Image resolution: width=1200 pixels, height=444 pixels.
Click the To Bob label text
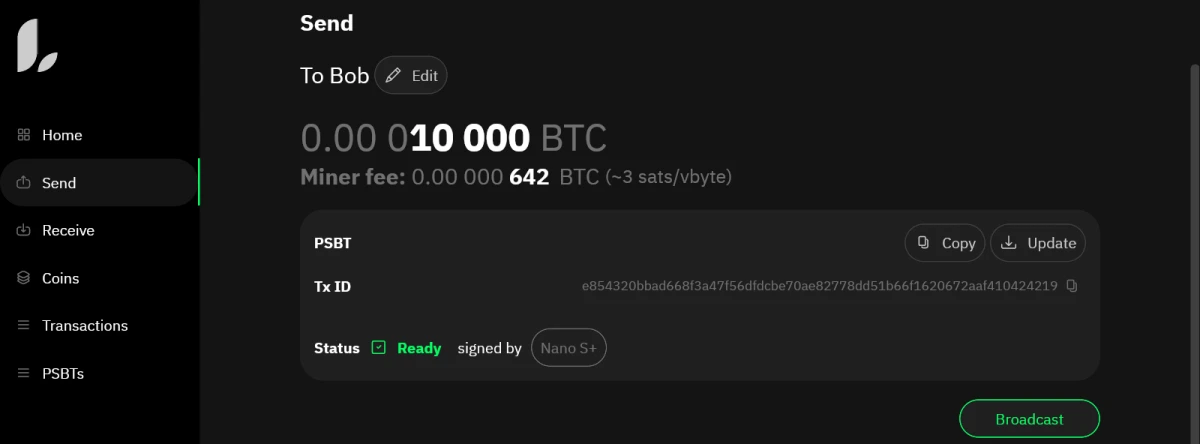pos(334,76)
